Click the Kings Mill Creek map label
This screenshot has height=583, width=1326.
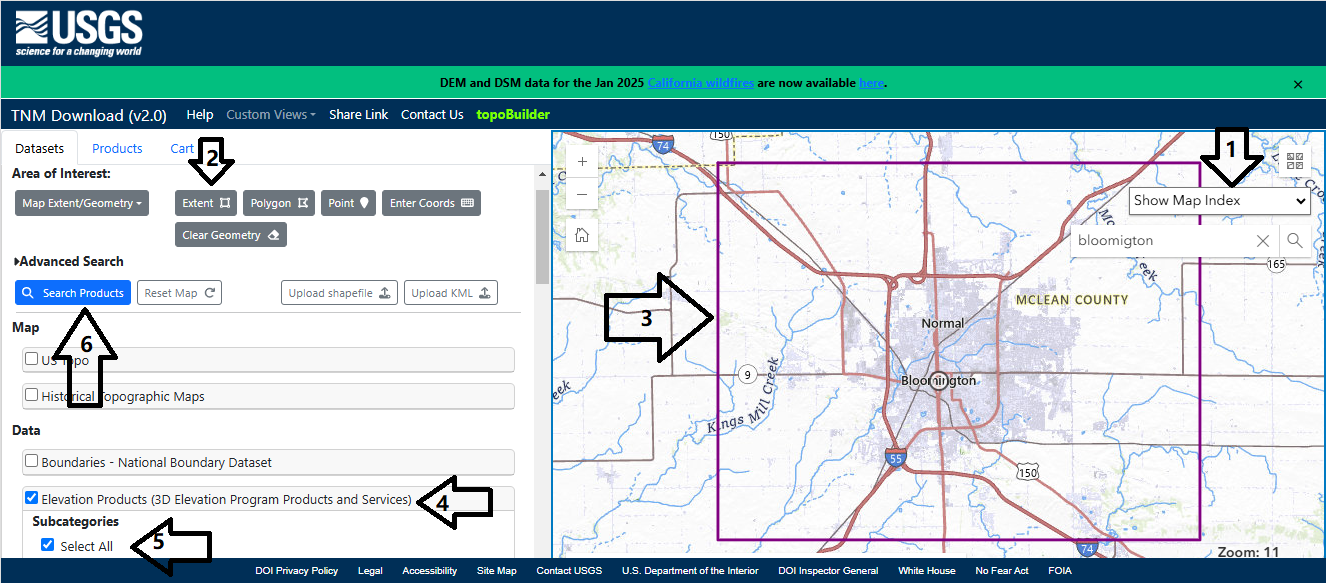tap(742, 396)
